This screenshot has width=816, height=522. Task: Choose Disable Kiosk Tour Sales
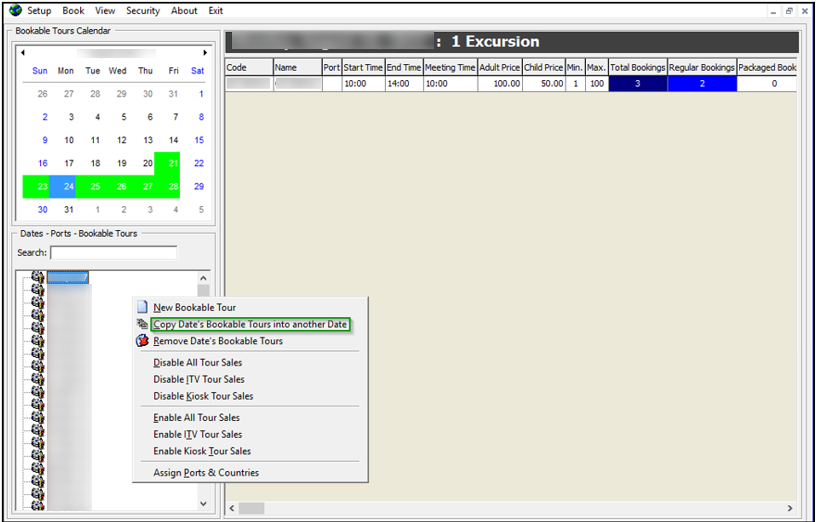[203, 396]
